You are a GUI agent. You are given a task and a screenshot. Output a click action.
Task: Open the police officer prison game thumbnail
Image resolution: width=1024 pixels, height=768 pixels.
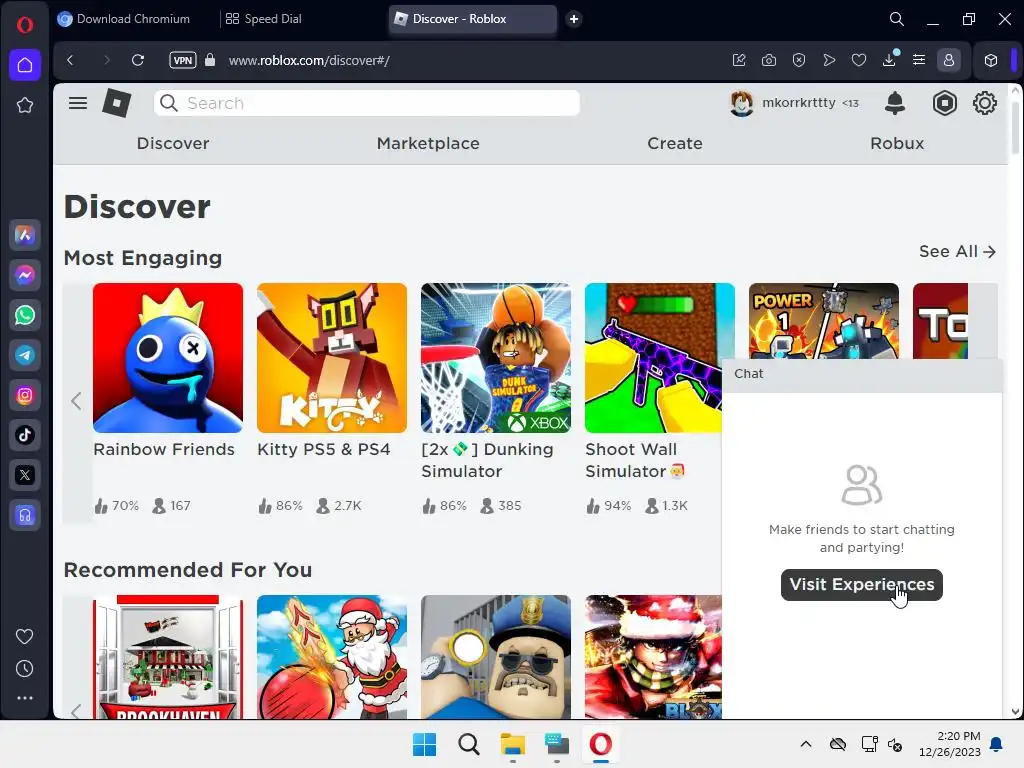pos(496,657)
